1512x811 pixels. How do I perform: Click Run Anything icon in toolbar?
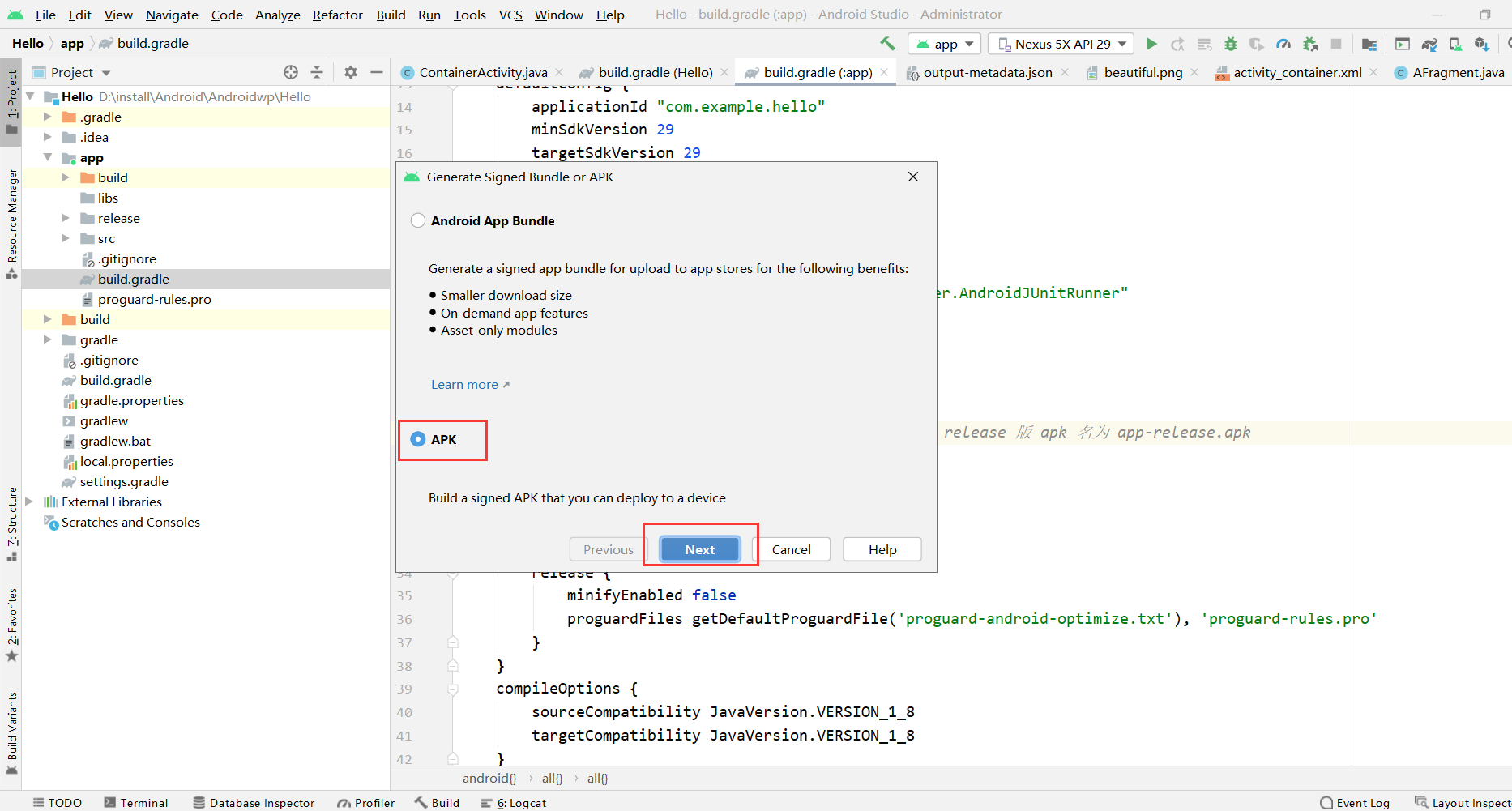[1403, 44]
